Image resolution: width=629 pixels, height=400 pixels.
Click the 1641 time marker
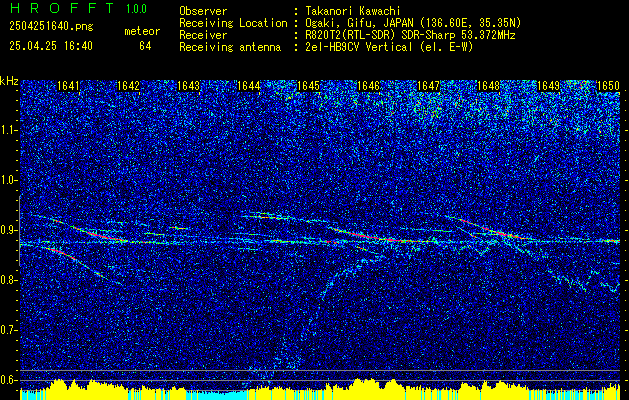click(x=68, y=86)
